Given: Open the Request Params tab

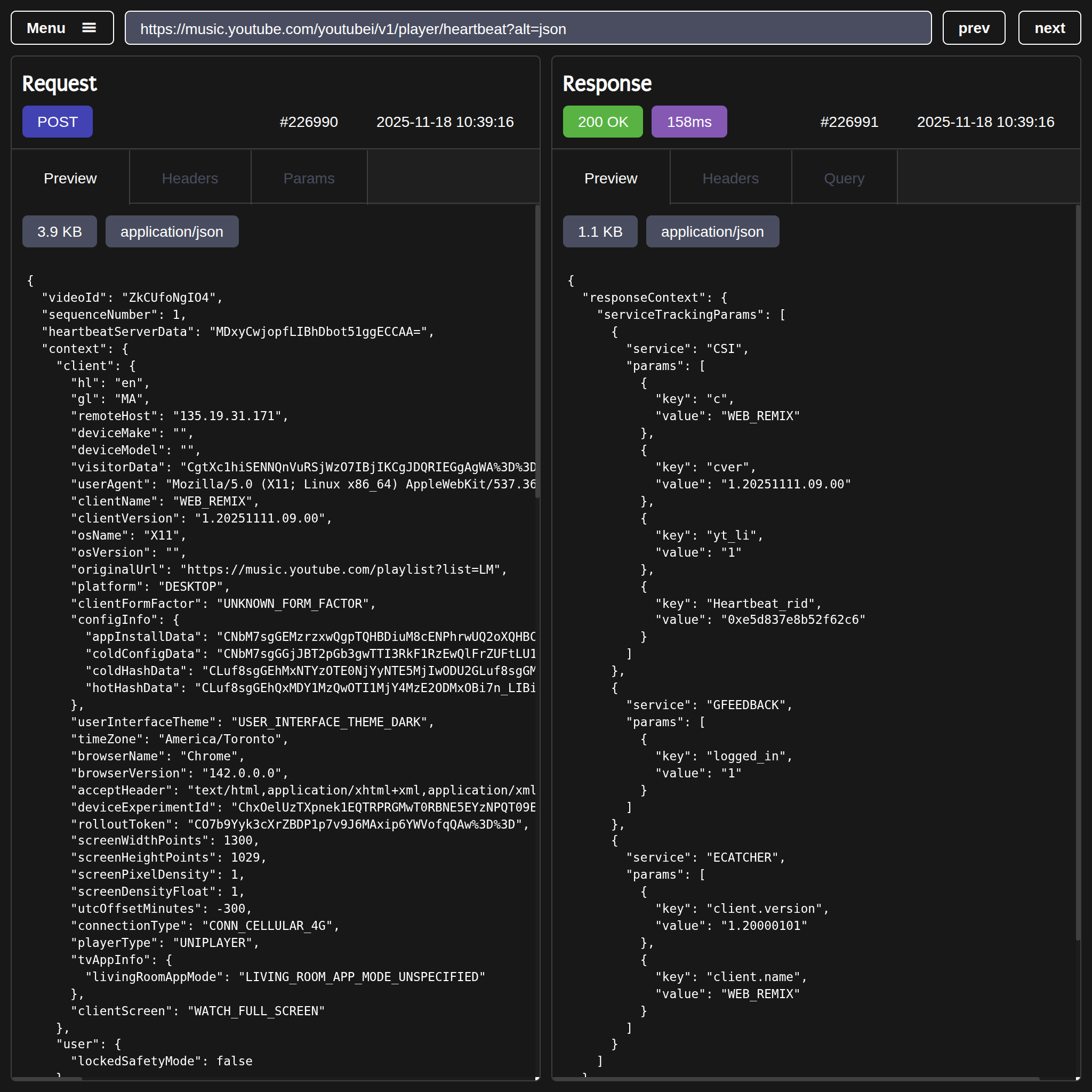Looking at the screenshot, I should coord(309,179).
